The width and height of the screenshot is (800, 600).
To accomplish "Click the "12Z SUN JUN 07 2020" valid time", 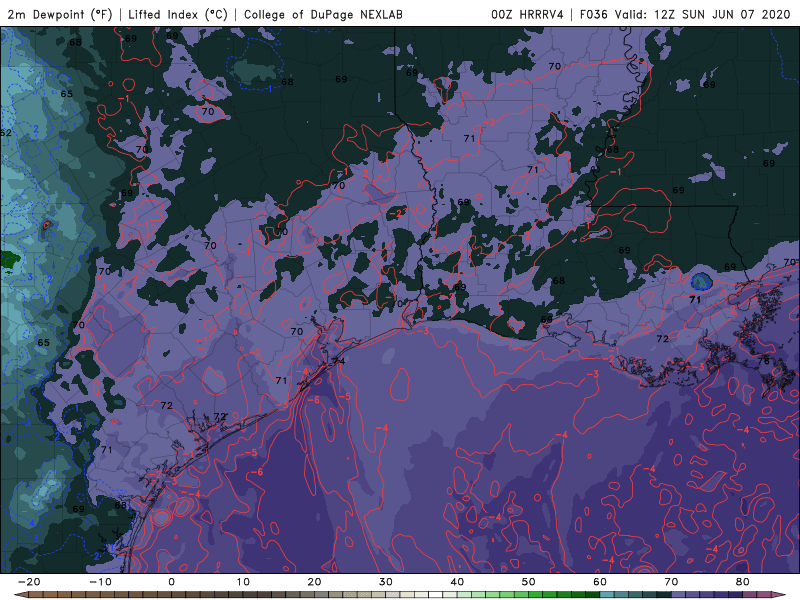I will point(722,14).
